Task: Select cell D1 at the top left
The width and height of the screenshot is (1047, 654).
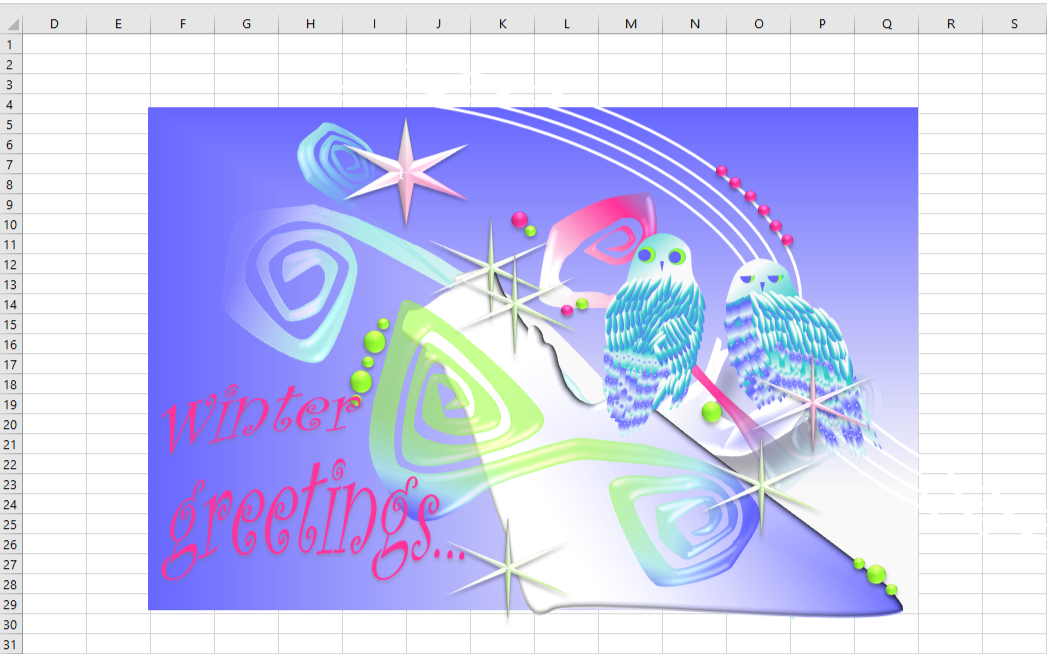Action: click(x=55, y=44)
